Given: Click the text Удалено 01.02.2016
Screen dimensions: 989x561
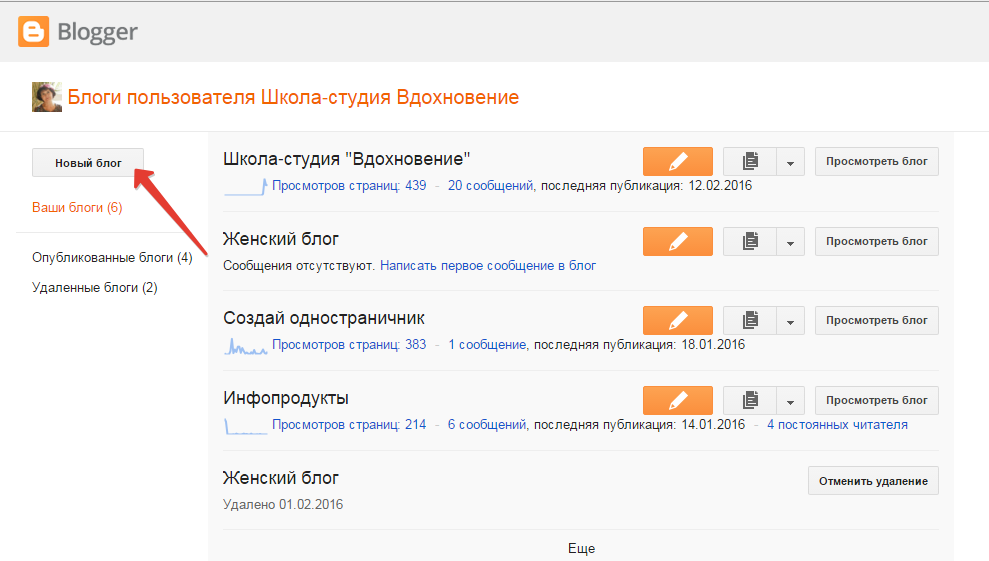Looking at the screenshot, I should [283, 505].
